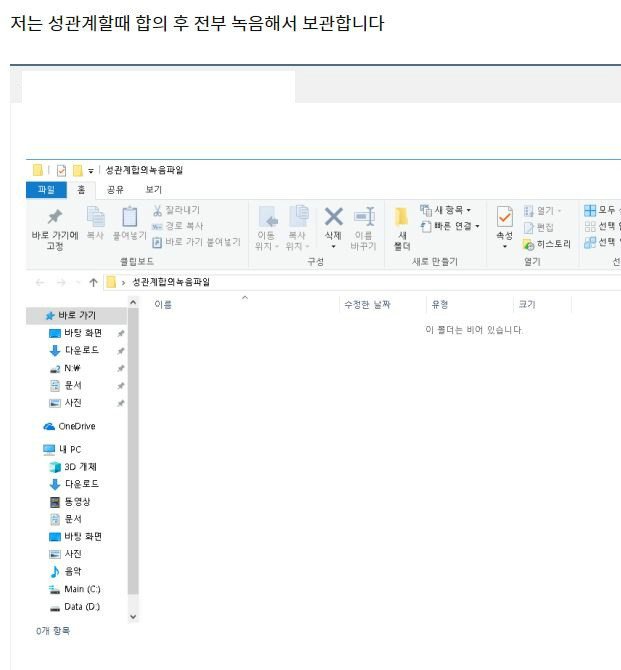Switch to the 공유 ribbon tab
Viewport: 621px width, 670px height.
[x=115, y=189]
